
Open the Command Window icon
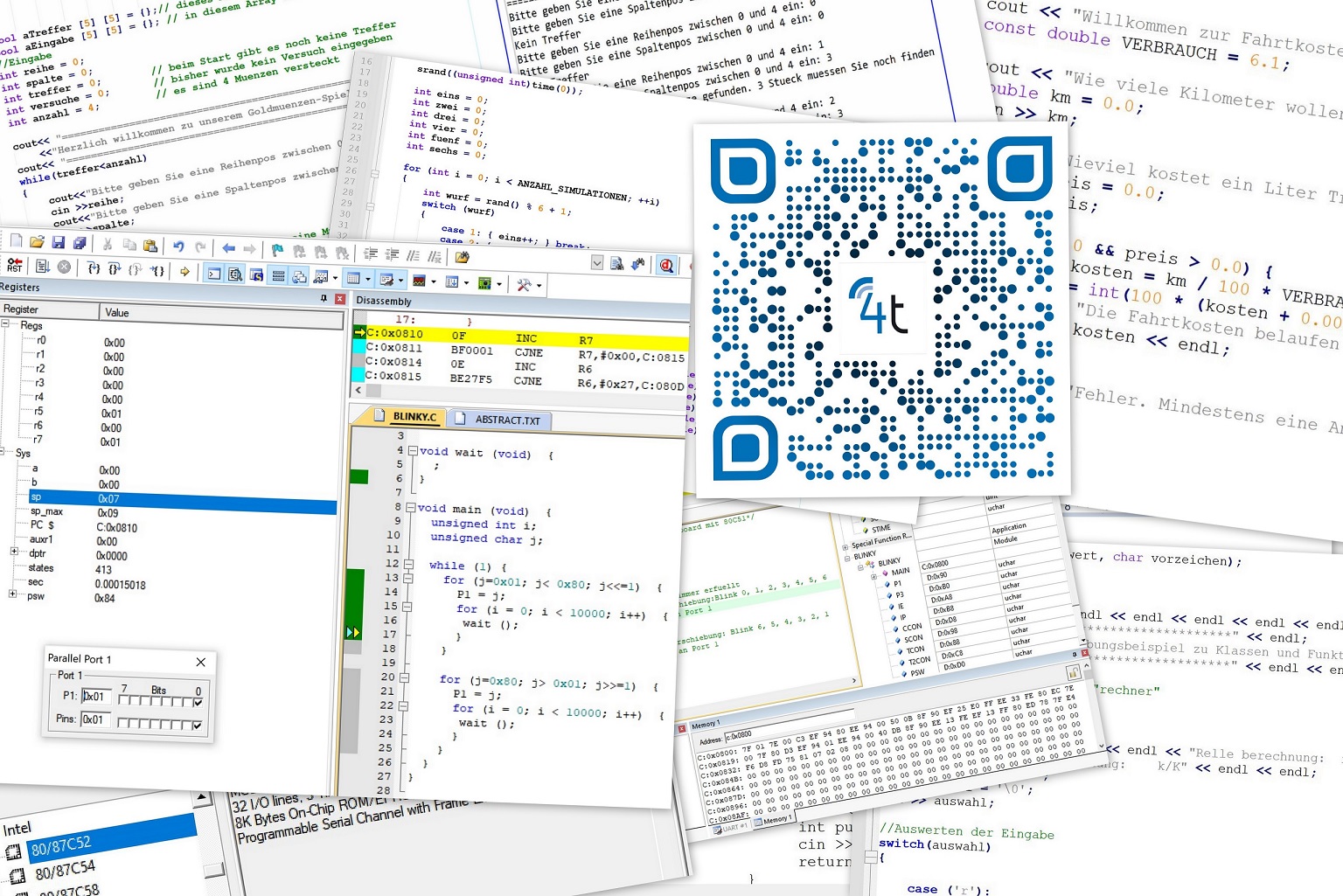(x=214, y=274)
